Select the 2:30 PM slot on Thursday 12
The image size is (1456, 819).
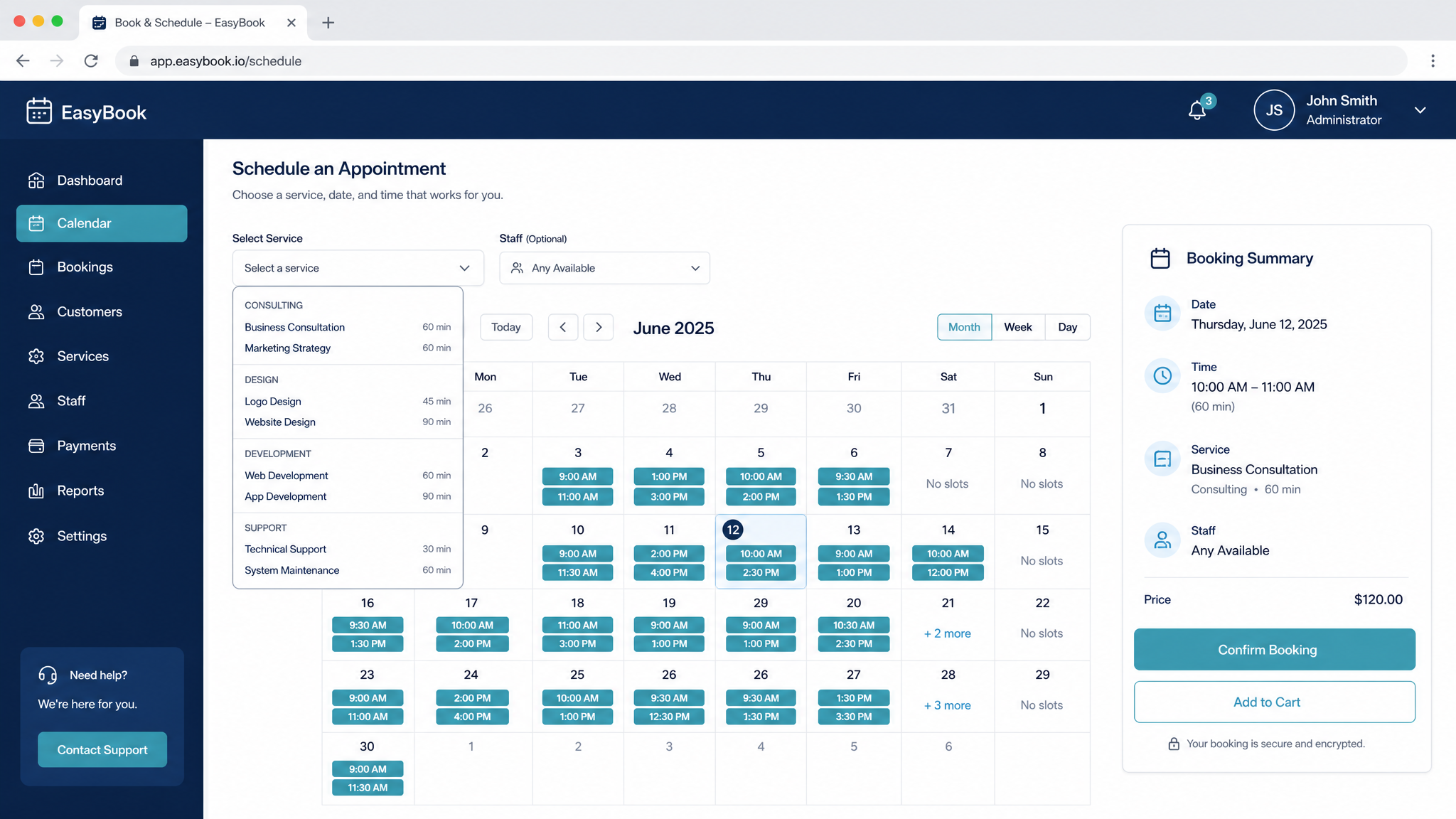tap(761, 572)
